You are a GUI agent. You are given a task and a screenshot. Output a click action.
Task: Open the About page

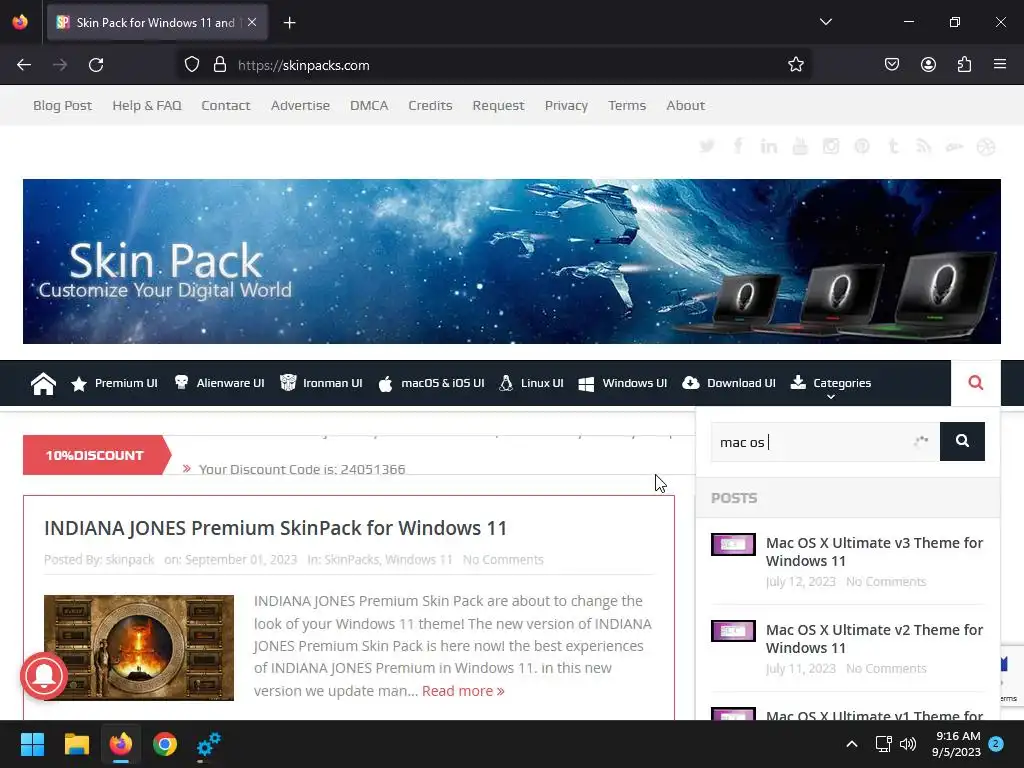pyautogui.click(x=686, y=105)
